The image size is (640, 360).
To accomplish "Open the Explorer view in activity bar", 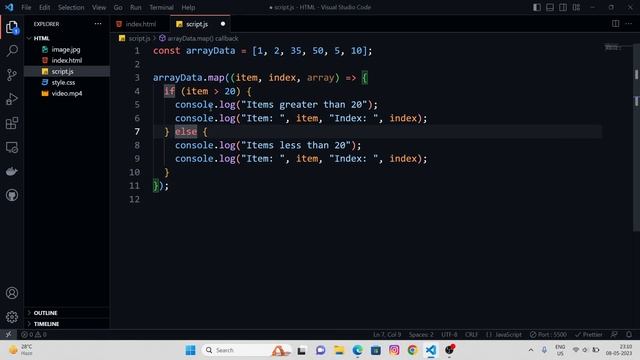I will (12, 27).
